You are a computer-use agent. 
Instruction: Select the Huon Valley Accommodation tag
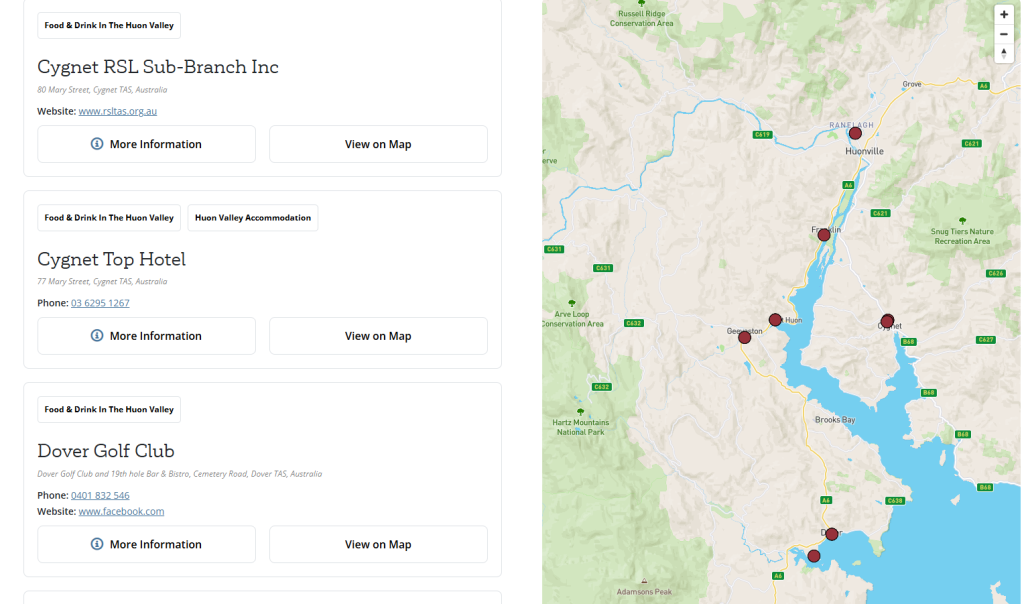tap(252, 217)
